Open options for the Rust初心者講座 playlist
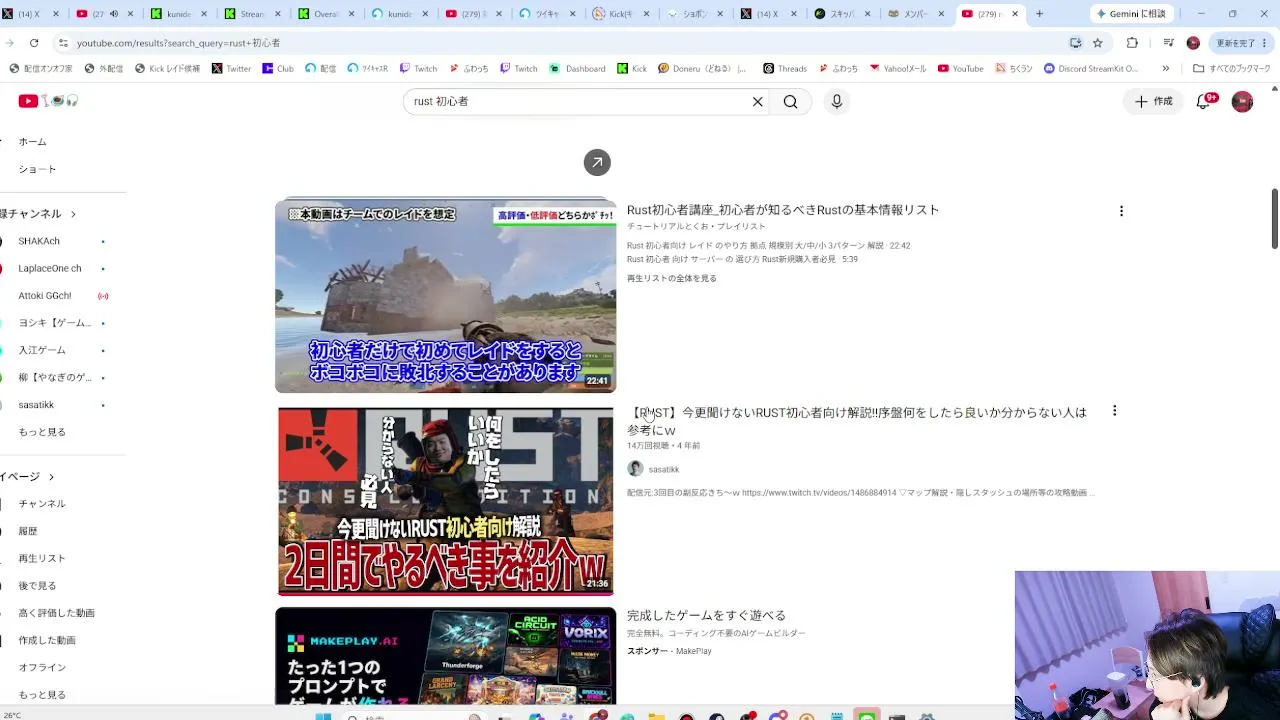The height and width of the screenshot is (720, 1280). (x=1121, y=211)
